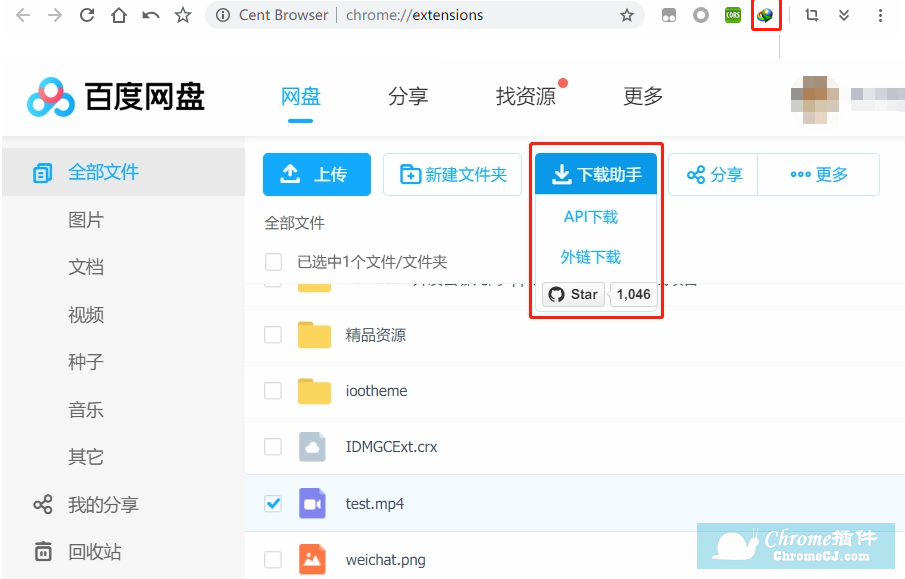Toggle the select-all checkbox in file header

(273, 262)
